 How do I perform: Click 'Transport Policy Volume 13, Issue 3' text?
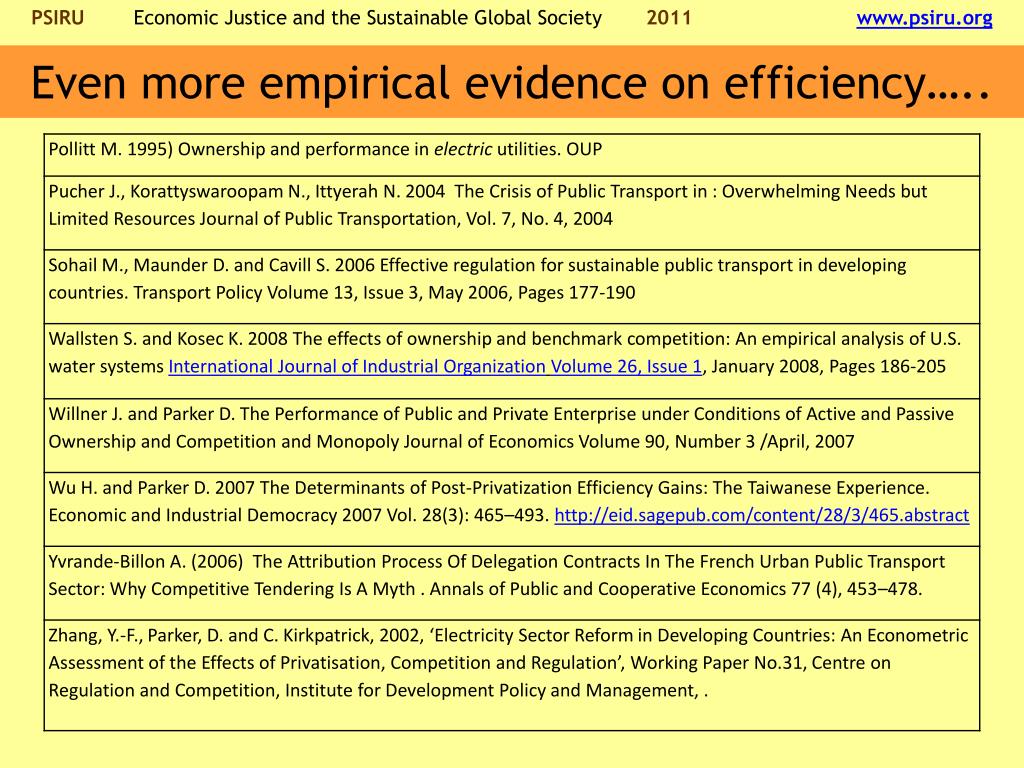278,293
